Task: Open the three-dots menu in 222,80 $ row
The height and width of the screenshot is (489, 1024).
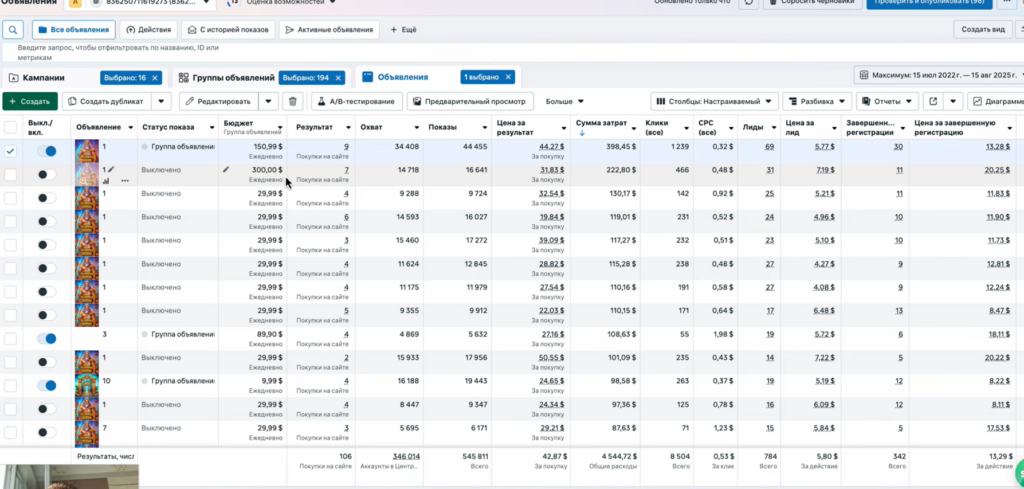Action: 125,180
